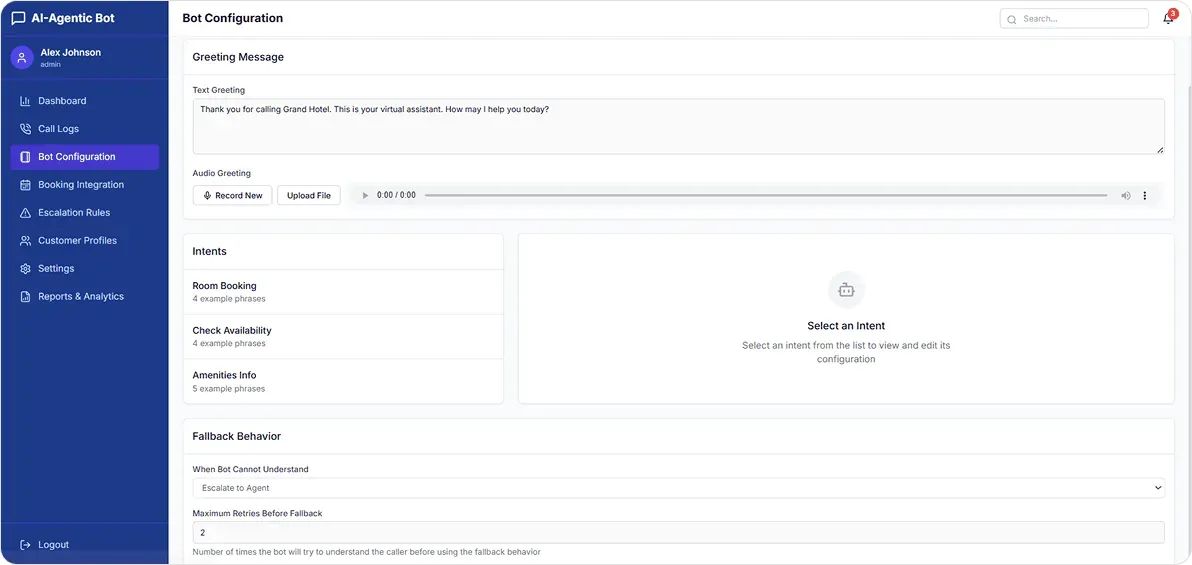1192x565 pixels.
Task: Click the robot icon above Select an Intent
Action: [x=846, y=290]
